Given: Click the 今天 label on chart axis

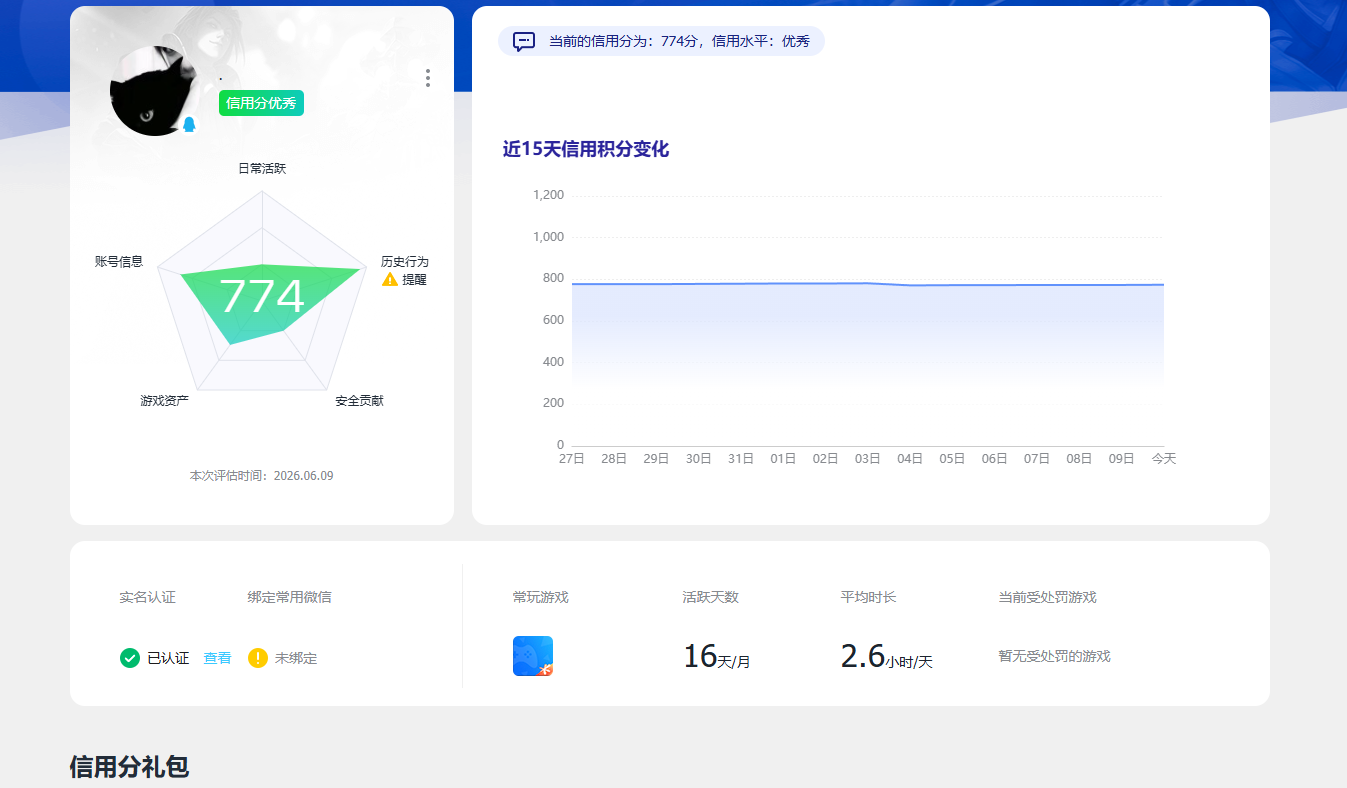Looking at the screenshot, I should coord(1164,459).
